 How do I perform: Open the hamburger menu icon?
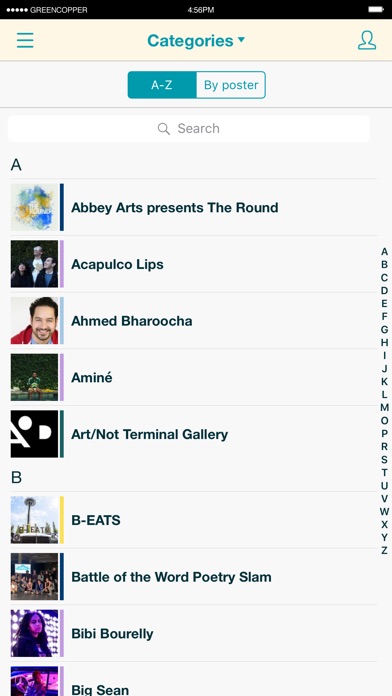(25, 40)
